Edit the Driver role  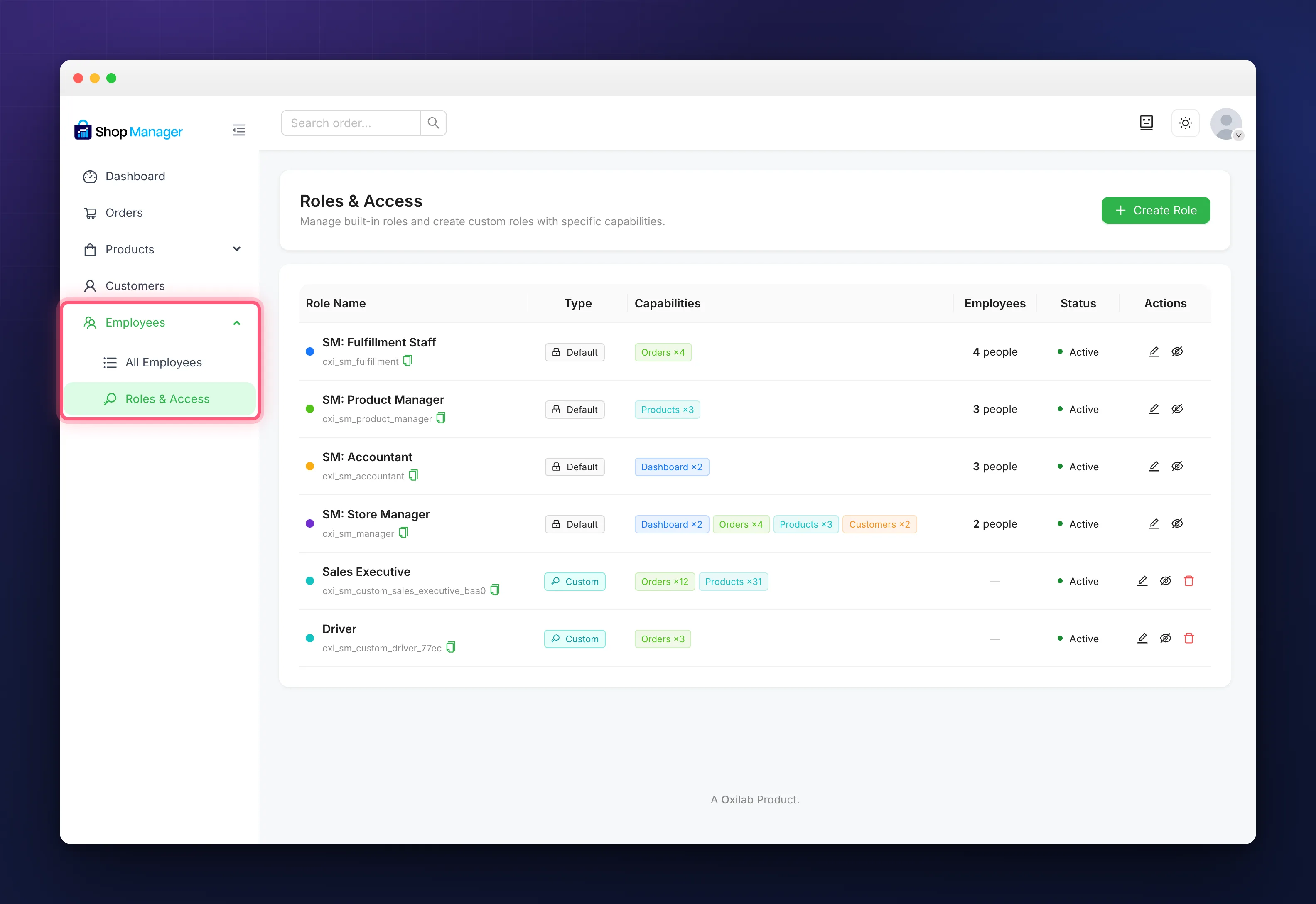click(x=1142, y=639)
